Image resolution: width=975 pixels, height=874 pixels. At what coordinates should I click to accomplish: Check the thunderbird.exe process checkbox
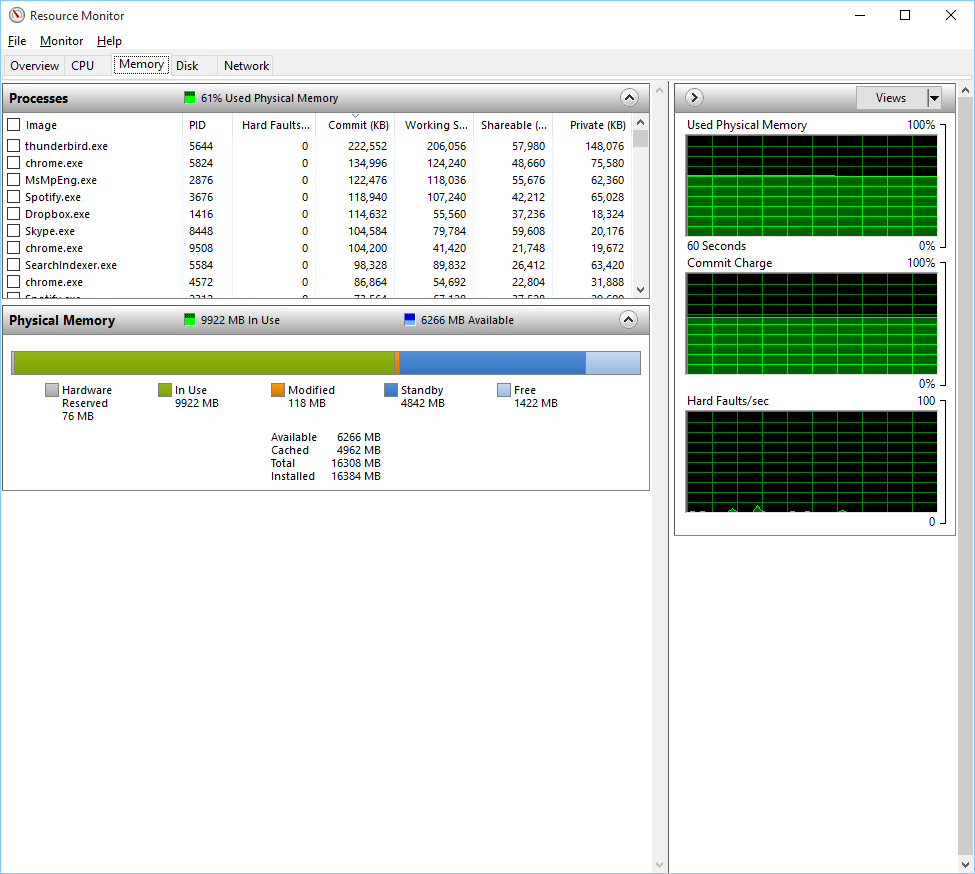(14, 145)
